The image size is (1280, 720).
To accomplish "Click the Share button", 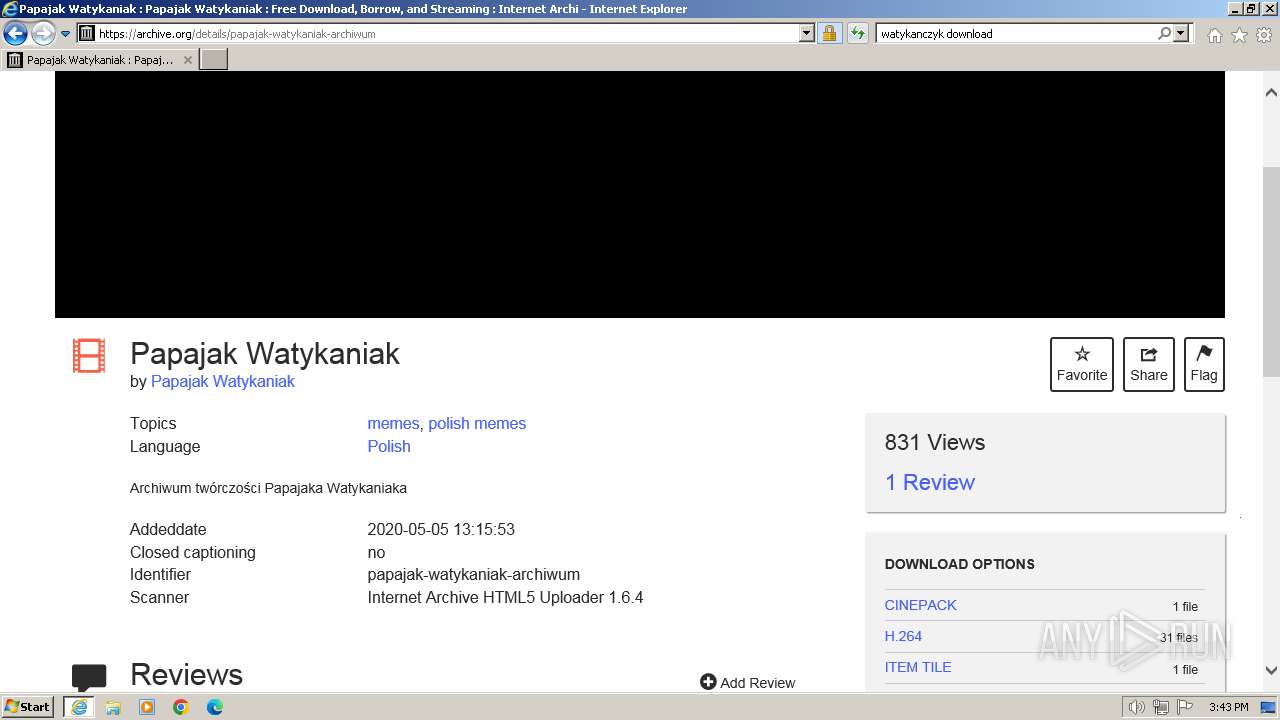I will pyautogui.click(x=1149, y=364).
